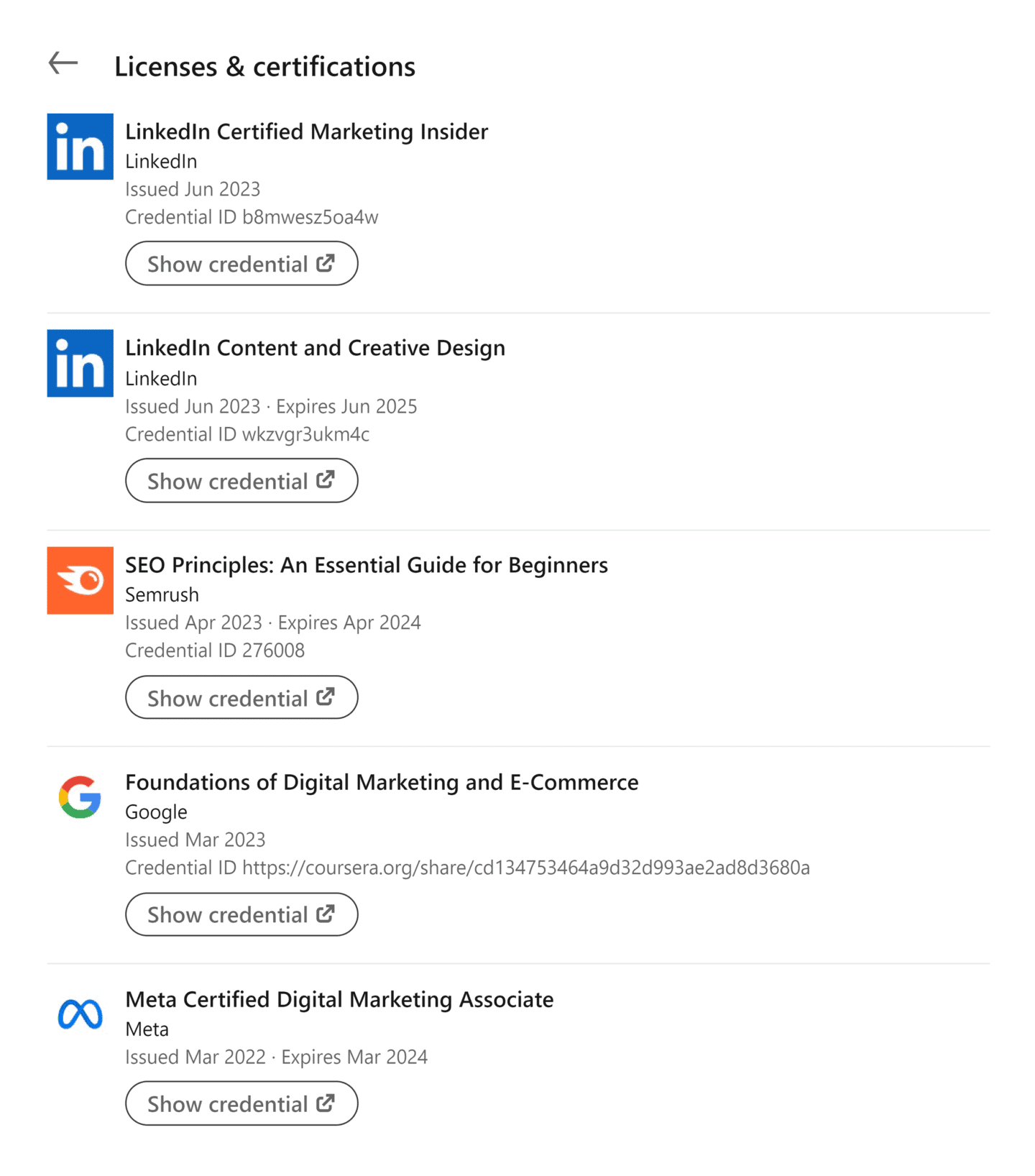Show credential for Meta Certified Digital Marketing Associate
This screenshot has width=1035, height=1176.
click(241, 1103)
